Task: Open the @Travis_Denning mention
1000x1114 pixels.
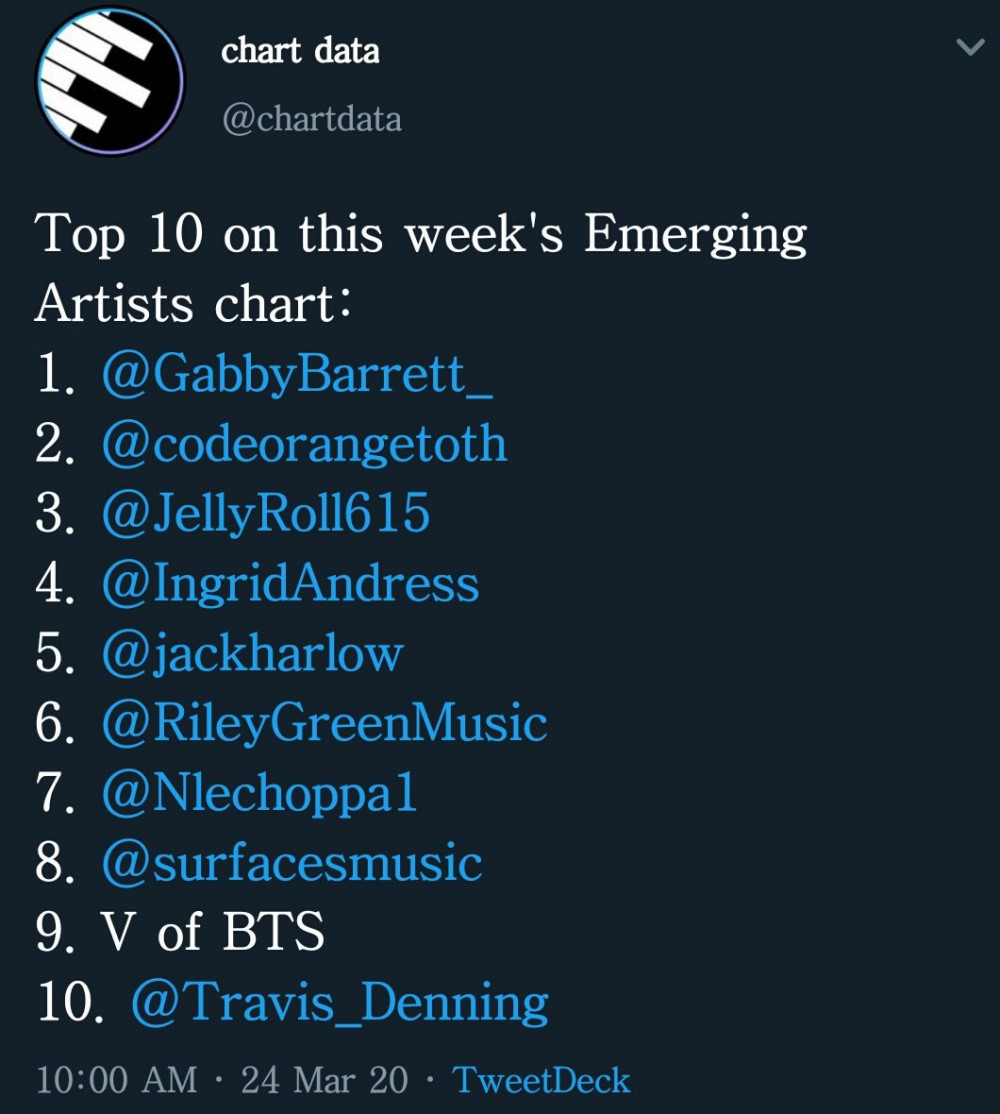Action: click(x=339, y=1002)
